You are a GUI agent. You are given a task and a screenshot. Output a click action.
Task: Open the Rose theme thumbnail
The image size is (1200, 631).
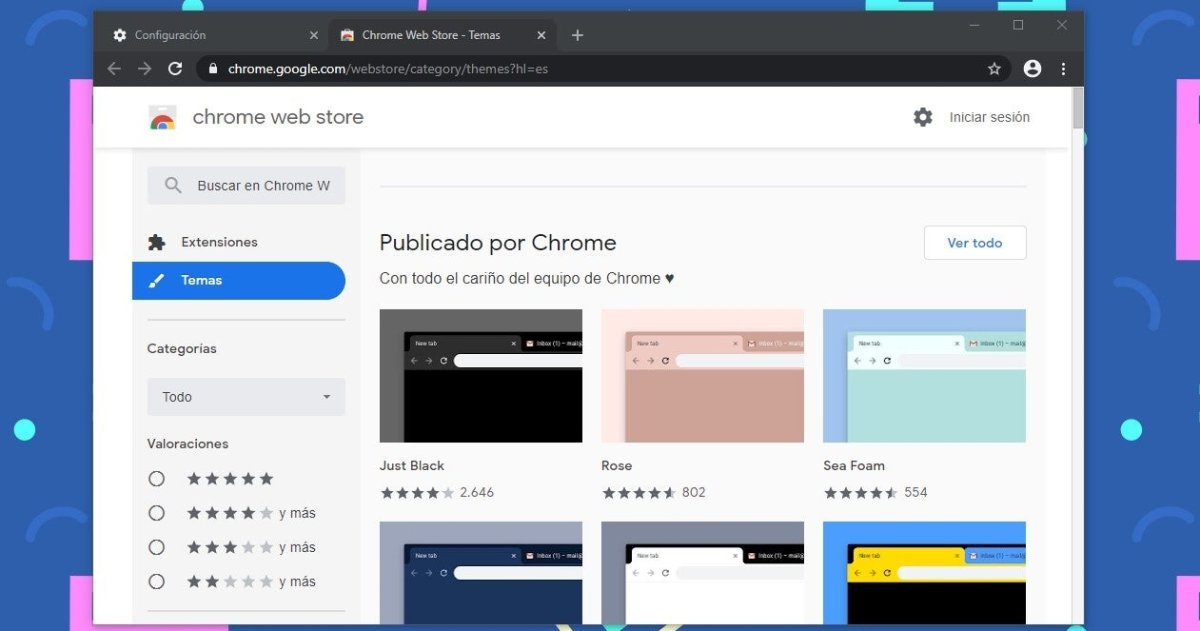[x=702, y=376]
